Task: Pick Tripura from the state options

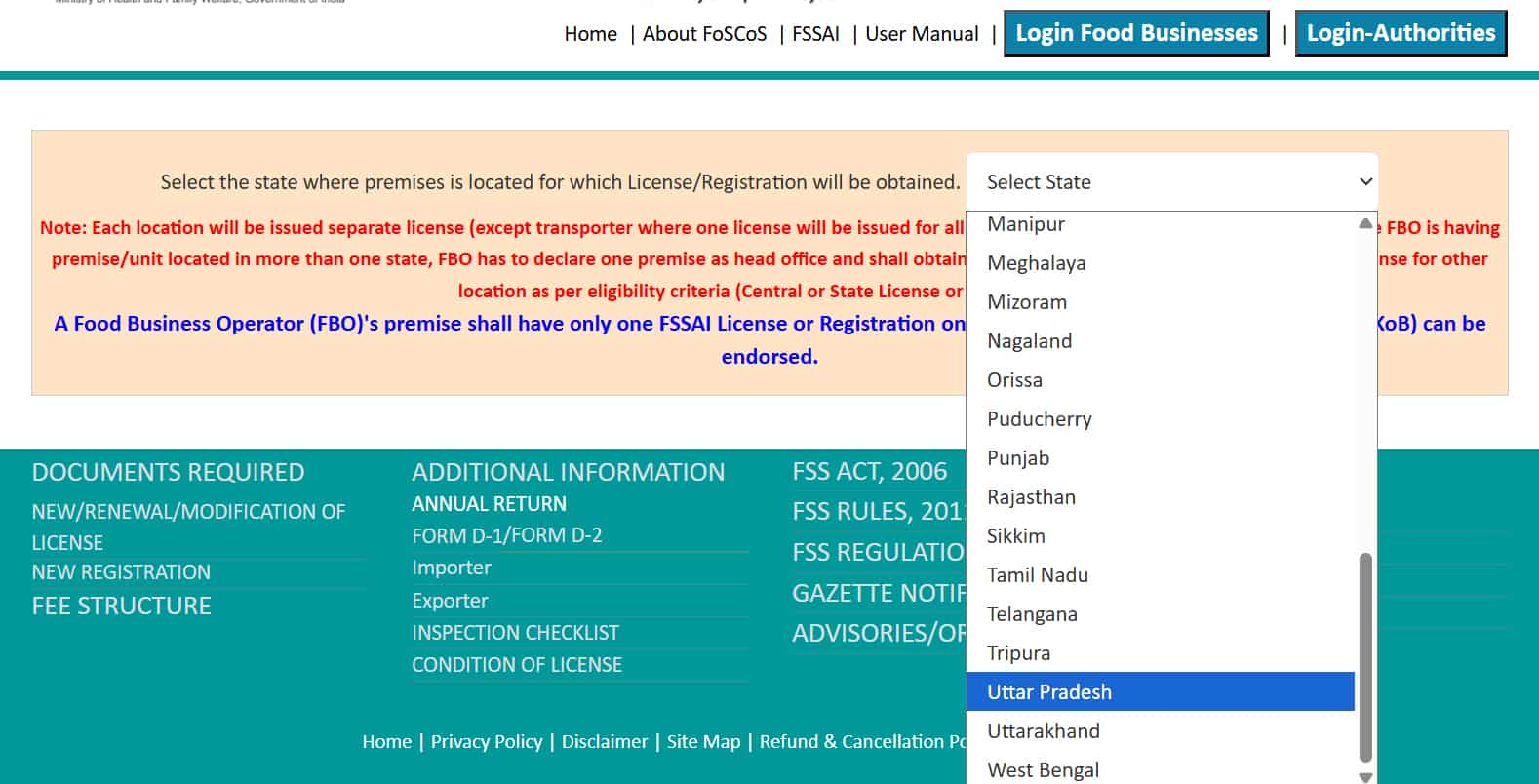Action: pos(1161,653)
